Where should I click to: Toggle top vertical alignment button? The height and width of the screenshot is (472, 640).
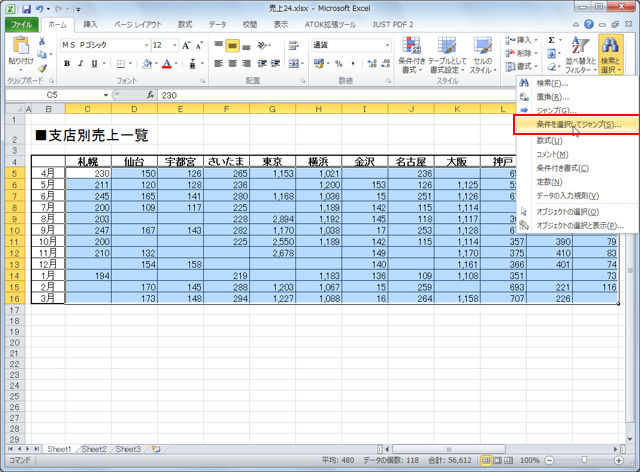(219, 45)
